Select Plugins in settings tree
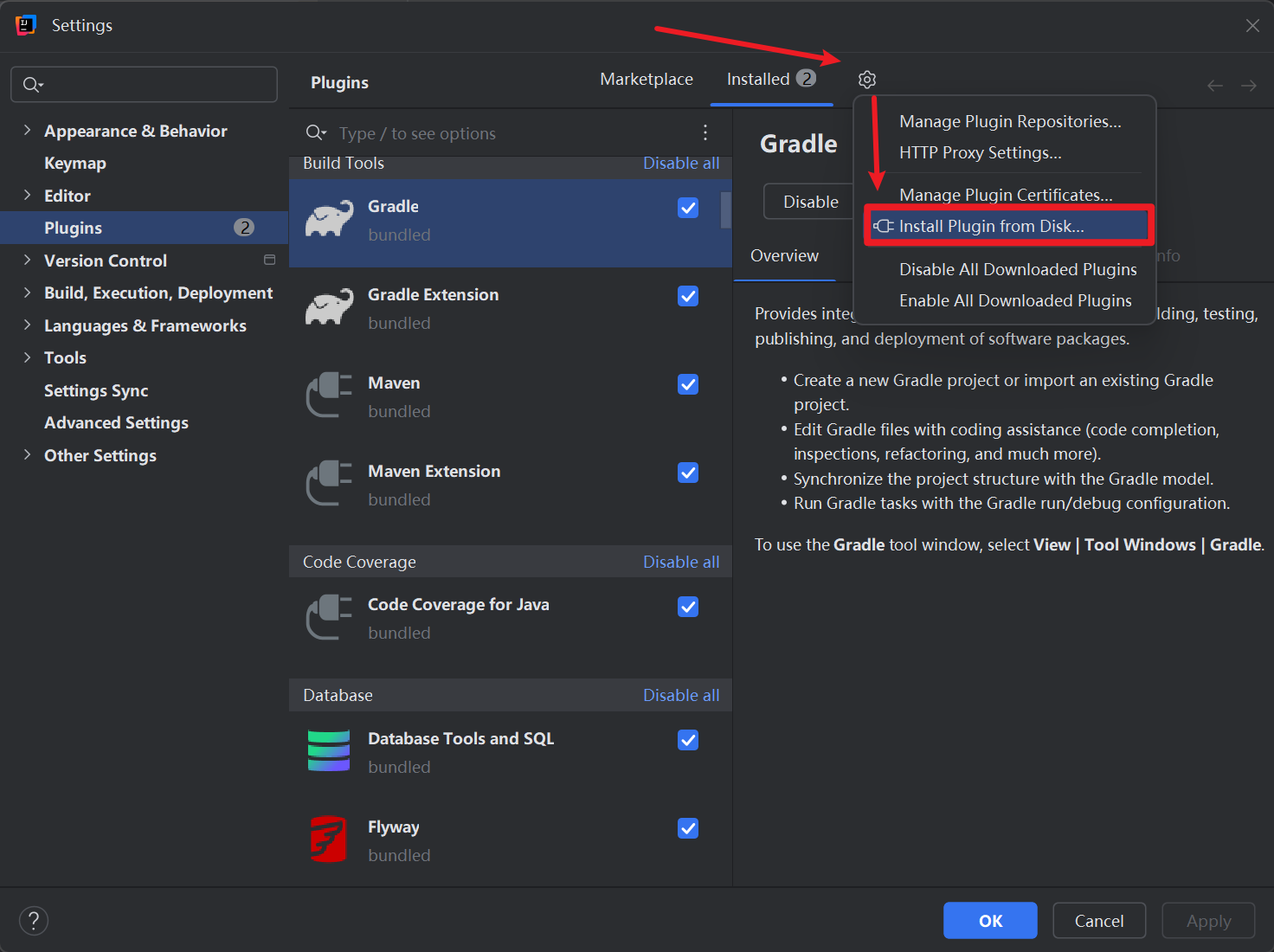 click(x=144, y=228)
